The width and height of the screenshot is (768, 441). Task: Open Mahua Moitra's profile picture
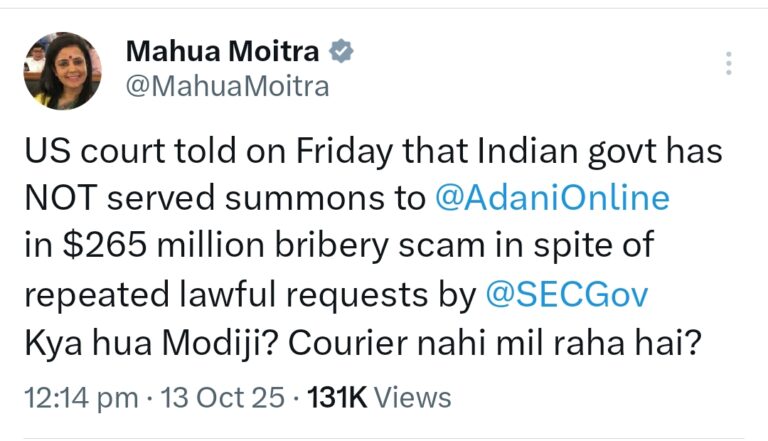(62, 70)
